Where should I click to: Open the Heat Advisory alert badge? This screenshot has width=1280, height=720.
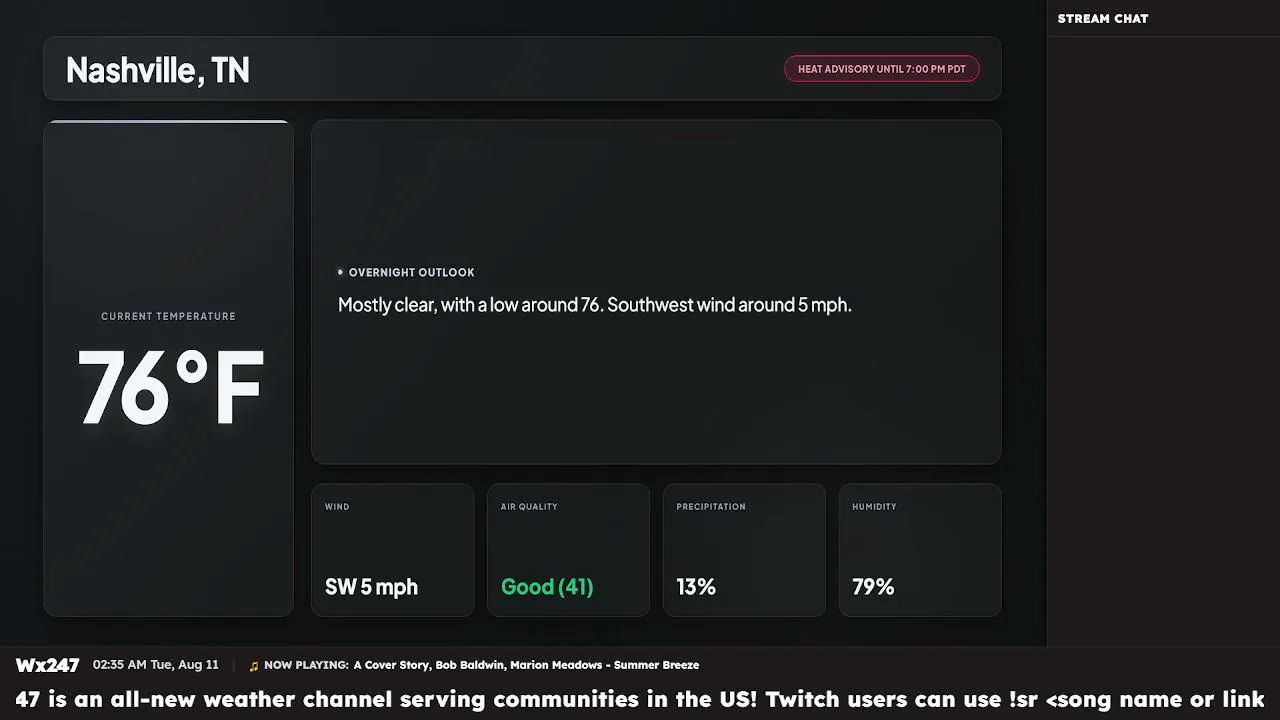(x=881, y=69)
